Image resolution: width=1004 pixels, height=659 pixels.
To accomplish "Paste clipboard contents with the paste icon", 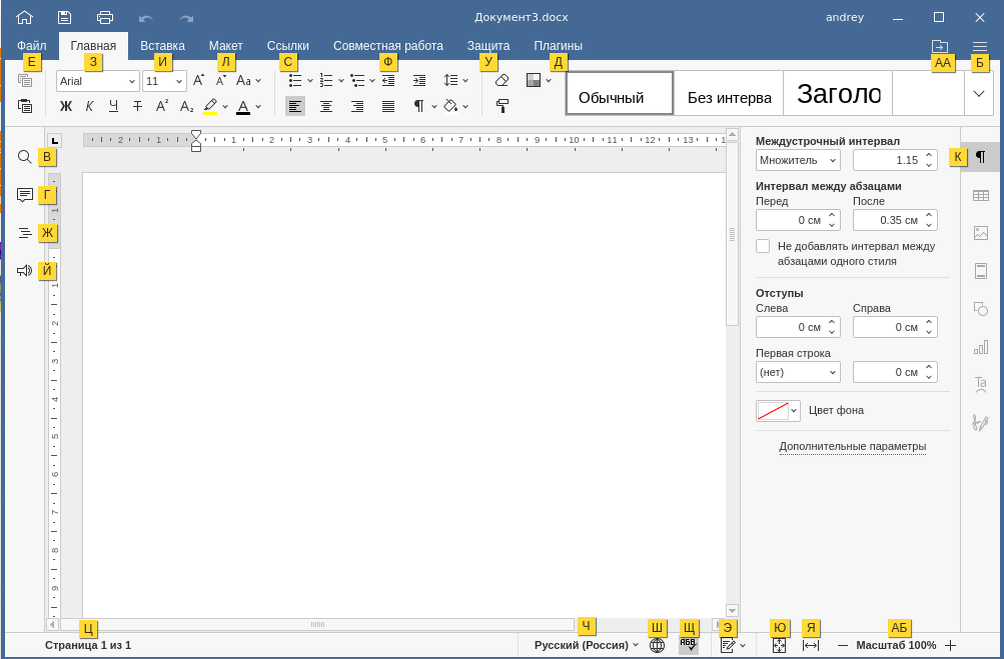I will coord(25,106).
